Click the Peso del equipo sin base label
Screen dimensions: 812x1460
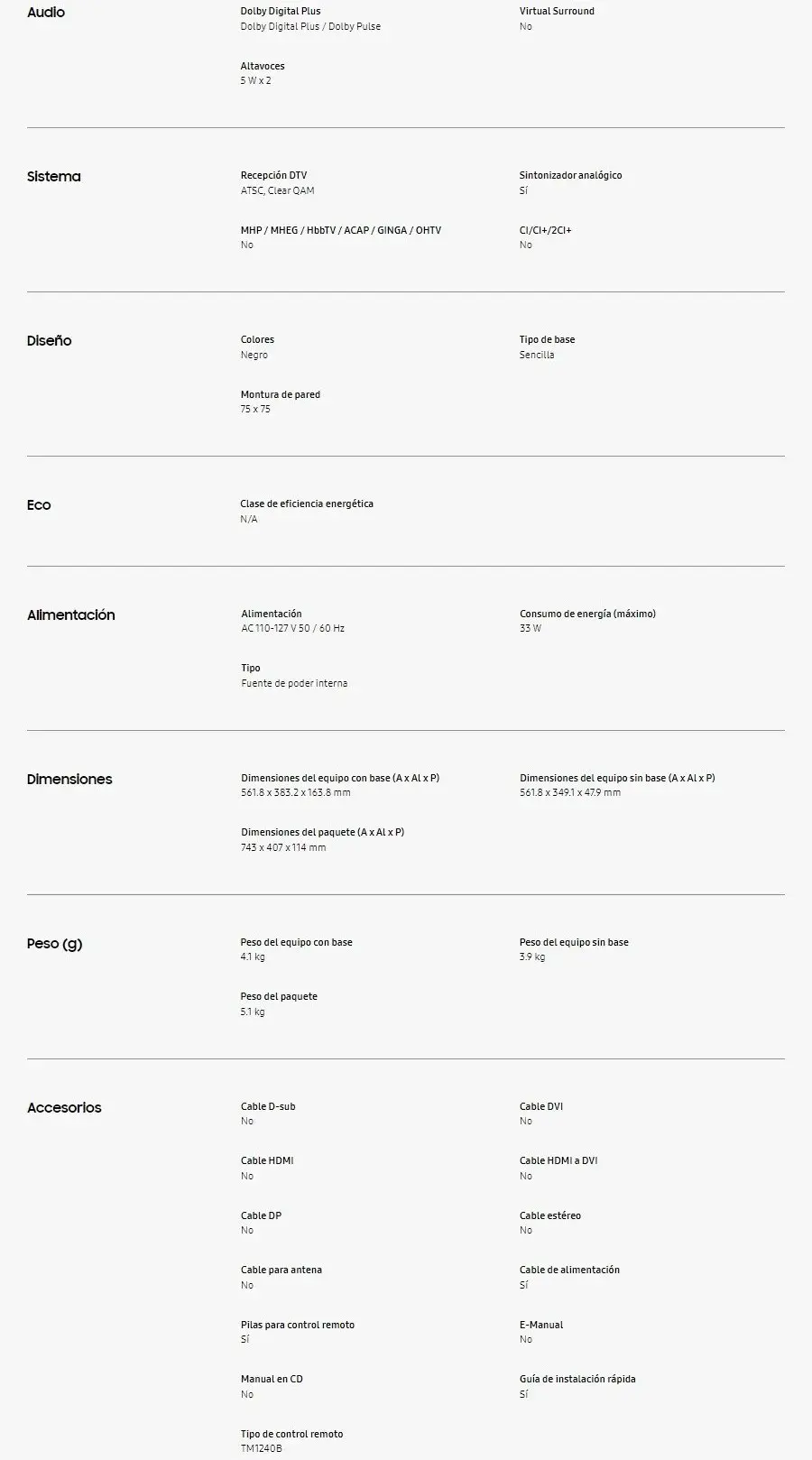click(574, 943)
